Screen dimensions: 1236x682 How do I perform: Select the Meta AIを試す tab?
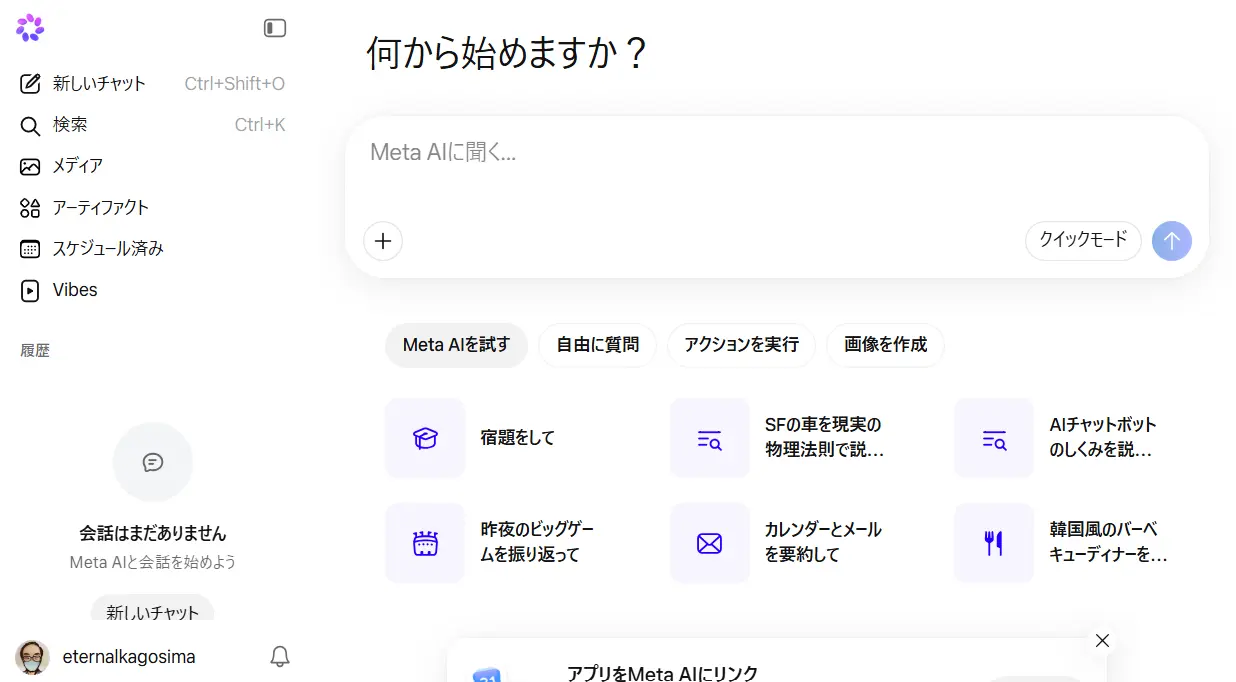456,345
